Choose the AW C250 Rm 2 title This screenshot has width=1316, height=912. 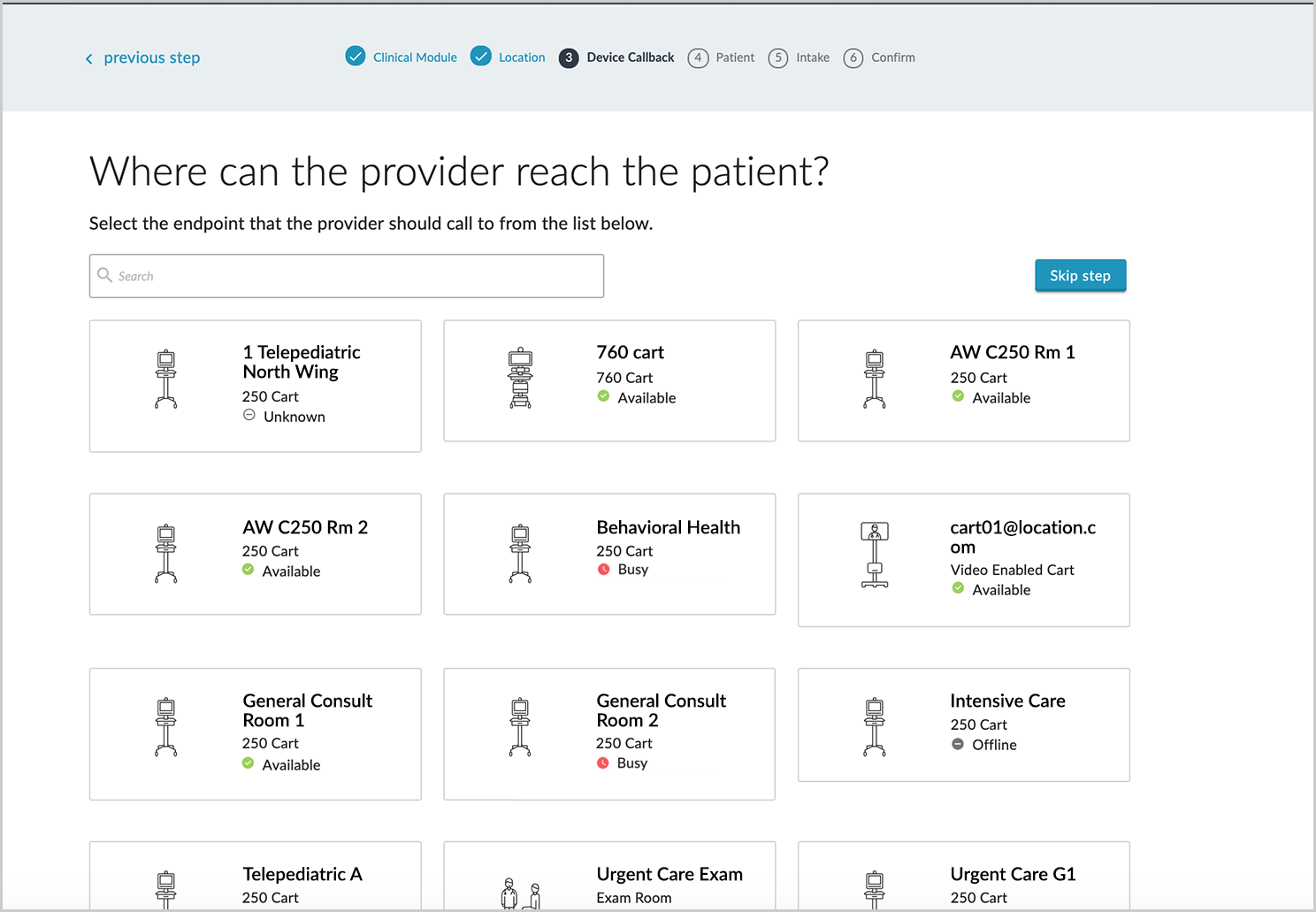[305, 527]
